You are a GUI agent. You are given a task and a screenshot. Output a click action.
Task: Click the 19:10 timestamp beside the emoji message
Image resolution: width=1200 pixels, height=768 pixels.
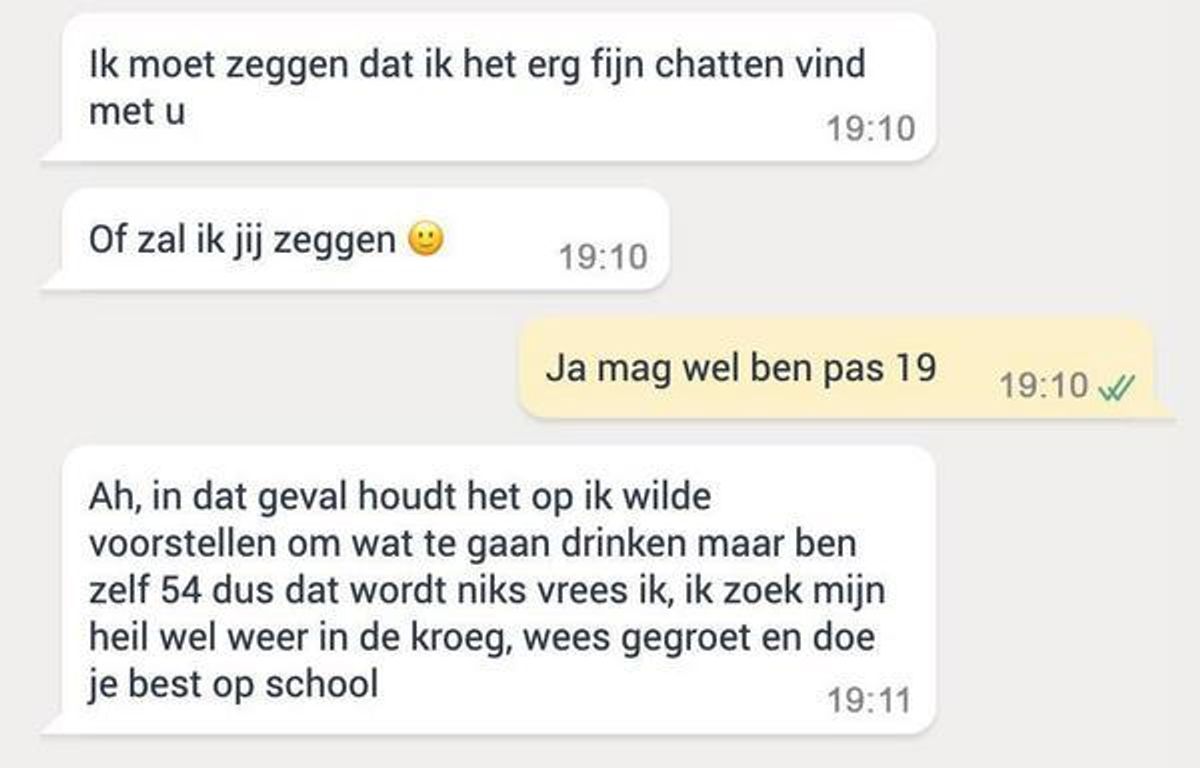click(603, 257)
